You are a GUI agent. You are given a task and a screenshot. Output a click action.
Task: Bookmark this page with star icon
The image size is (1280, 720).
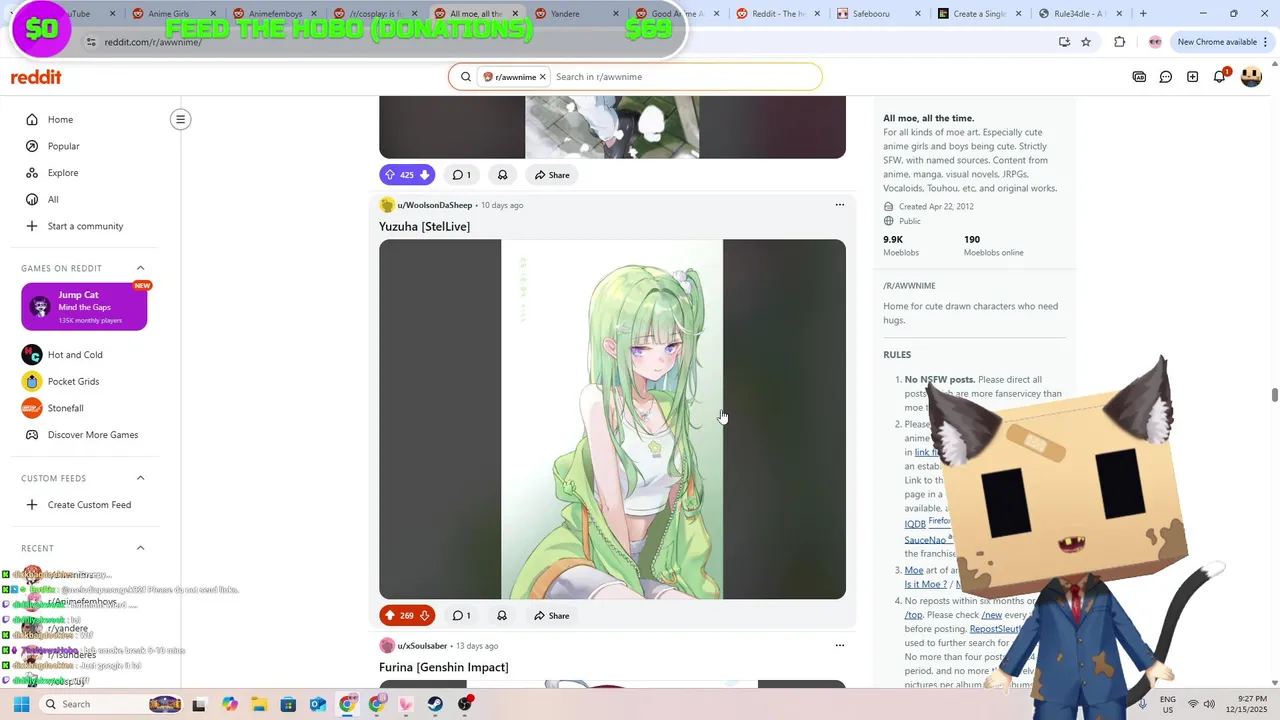1086,42
